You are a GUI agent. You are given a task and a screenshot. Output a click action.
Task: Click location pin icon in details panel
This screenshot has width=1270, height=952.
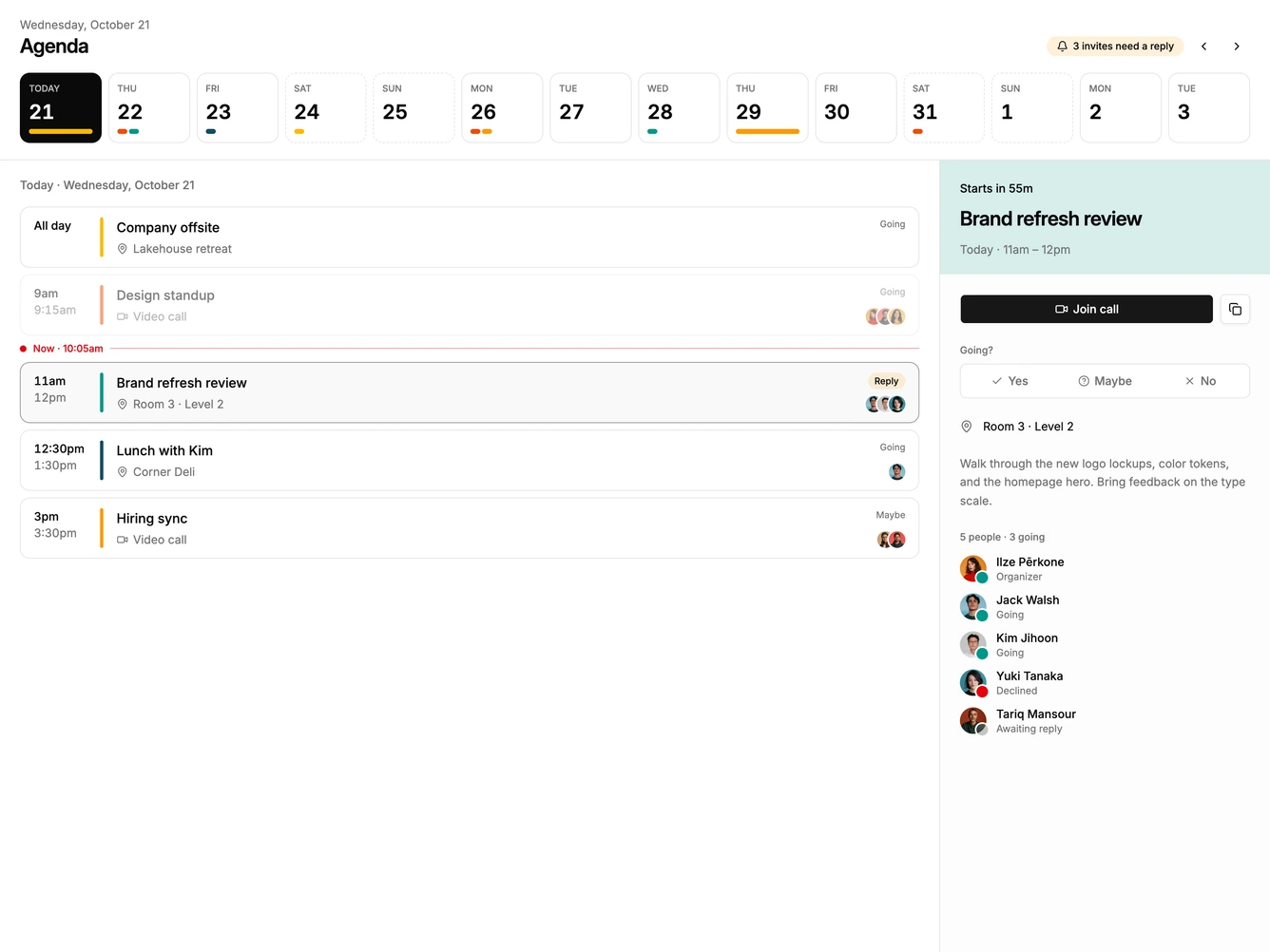coord(967,427)
